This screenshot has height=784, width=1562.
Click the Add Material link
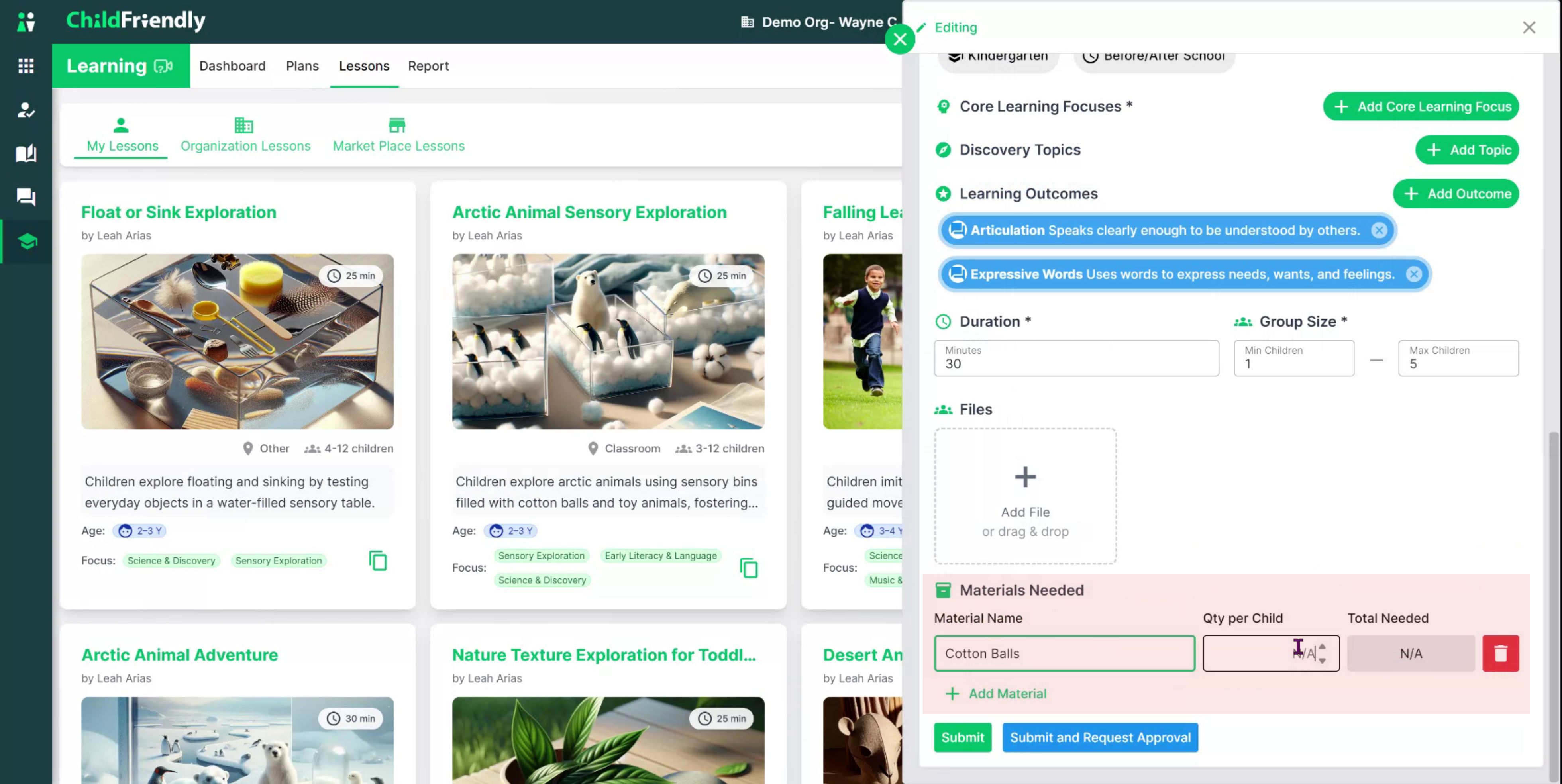[996, 694]
